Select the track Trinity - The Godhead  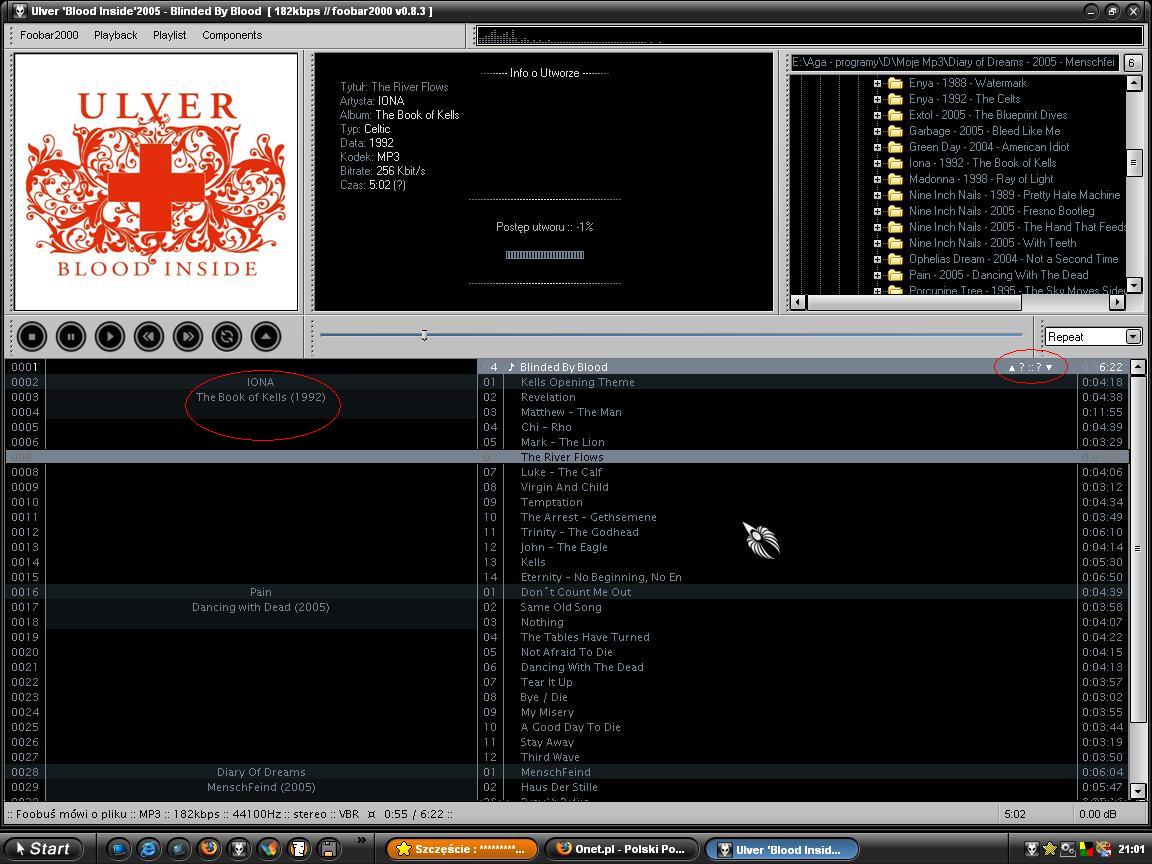point(580,532)
